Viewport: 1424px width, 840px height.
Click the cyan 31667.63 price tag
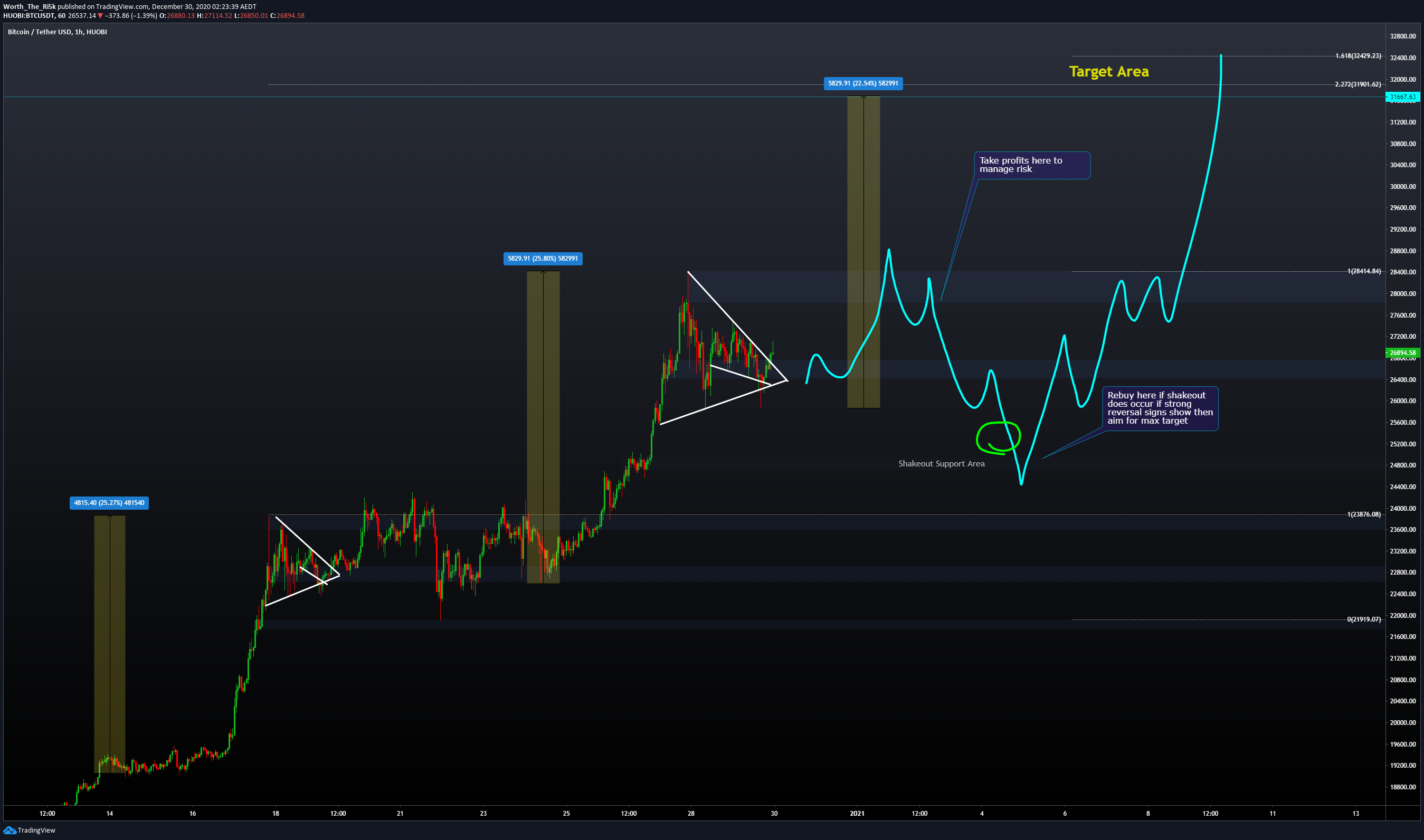tap(1402, 98)
